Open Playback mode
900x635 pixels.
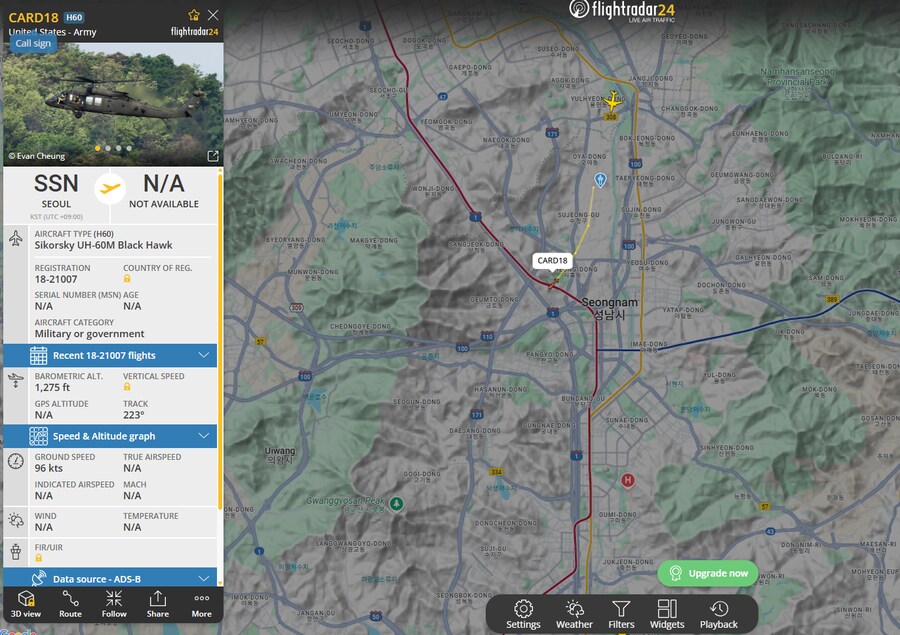point(719,614)
